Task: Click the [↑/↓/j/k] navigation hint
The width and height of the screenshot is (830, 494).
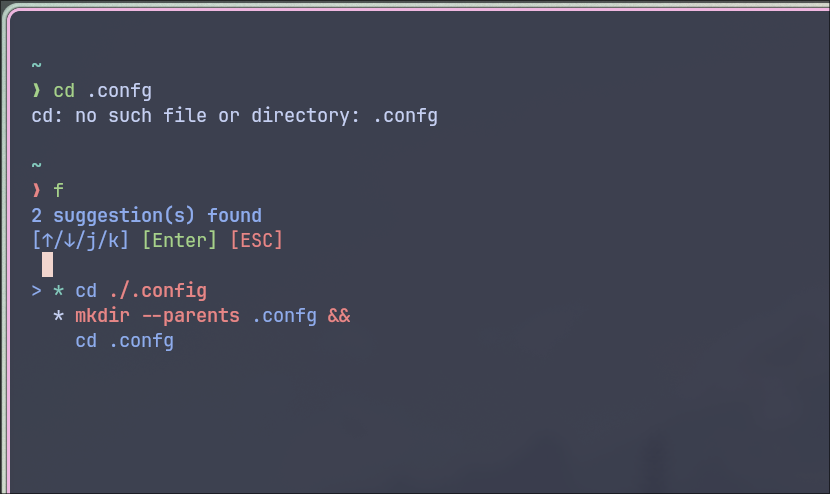Action: (80, 240)
